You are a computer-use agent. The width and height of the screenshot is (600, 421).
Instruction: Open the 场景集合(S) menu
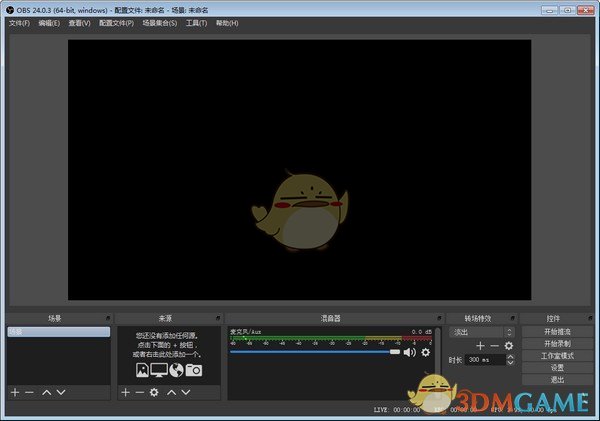point(160,23)
